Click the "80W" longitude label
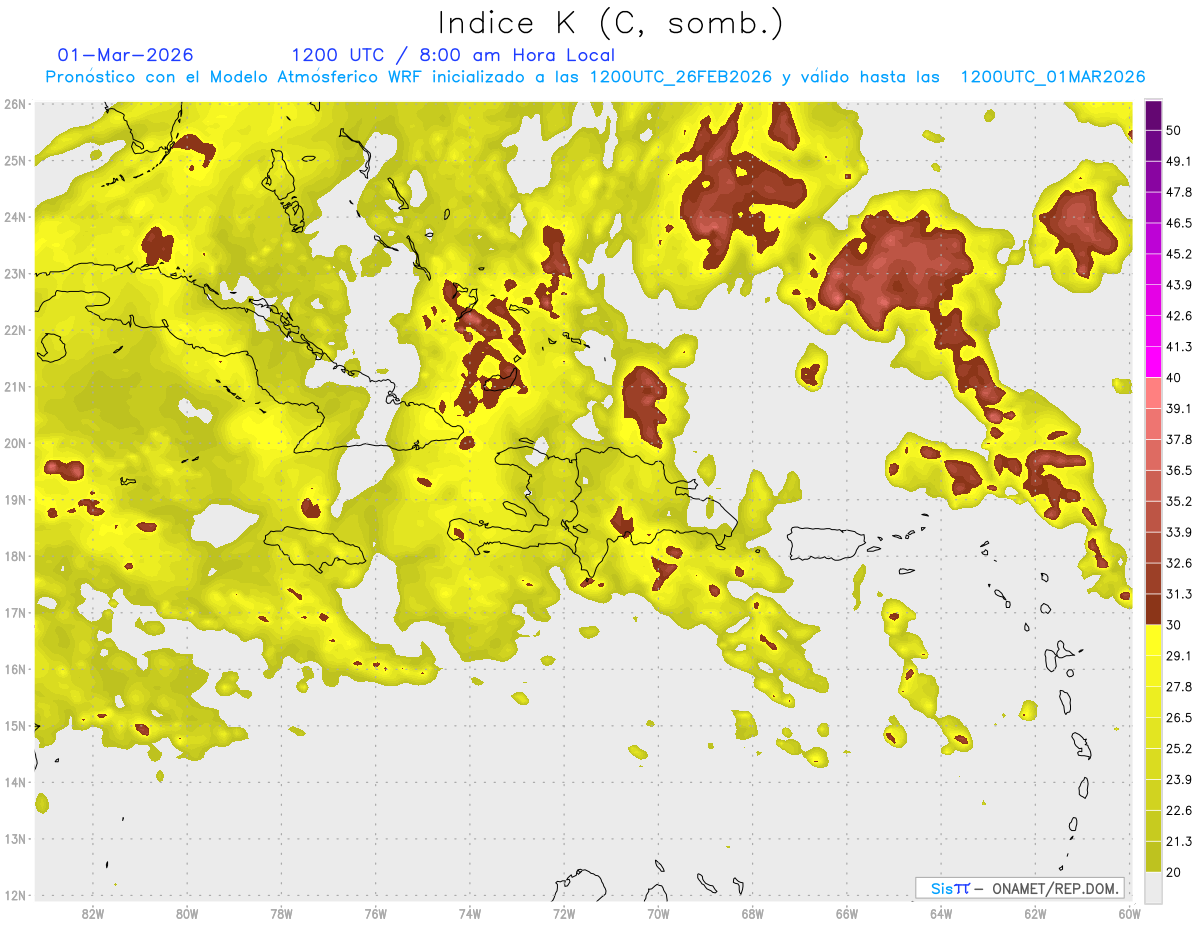Viewport: 1200px width, 927px height. (186, 914)
